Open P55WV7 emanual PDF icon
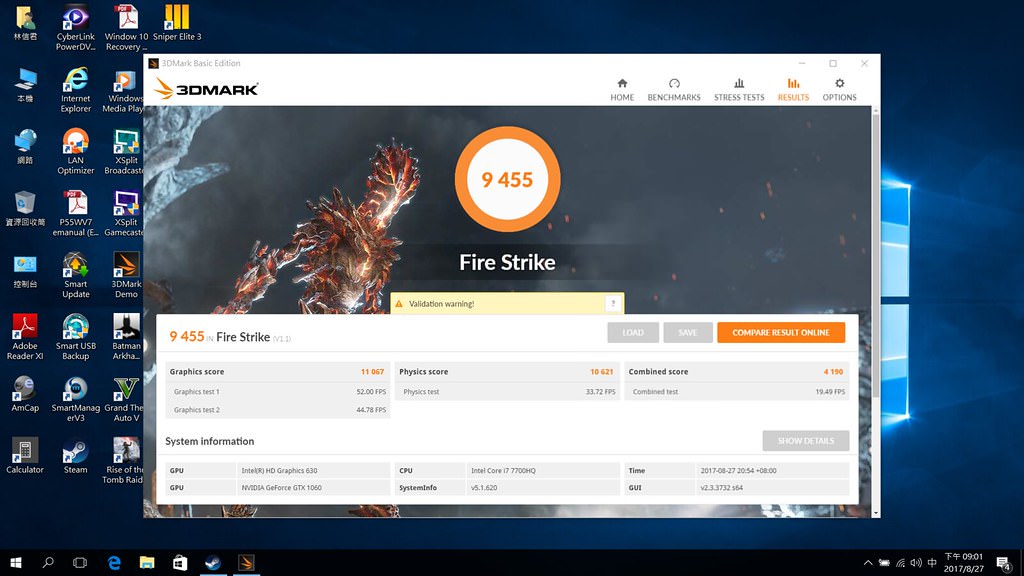This screenshot has height=576, width=1024. [76, 214]
